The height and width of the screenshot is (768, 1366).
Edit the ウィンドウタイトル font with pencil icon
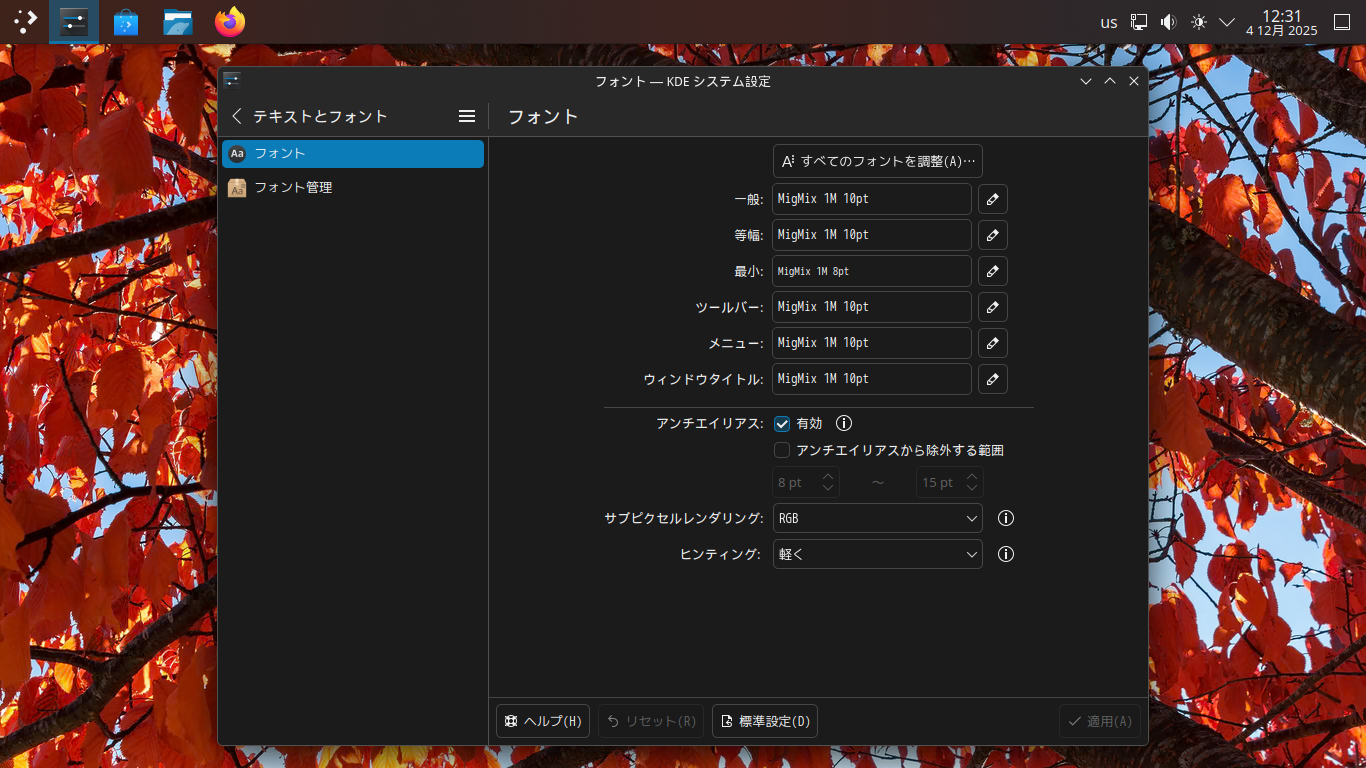click(x=992, y=379)
